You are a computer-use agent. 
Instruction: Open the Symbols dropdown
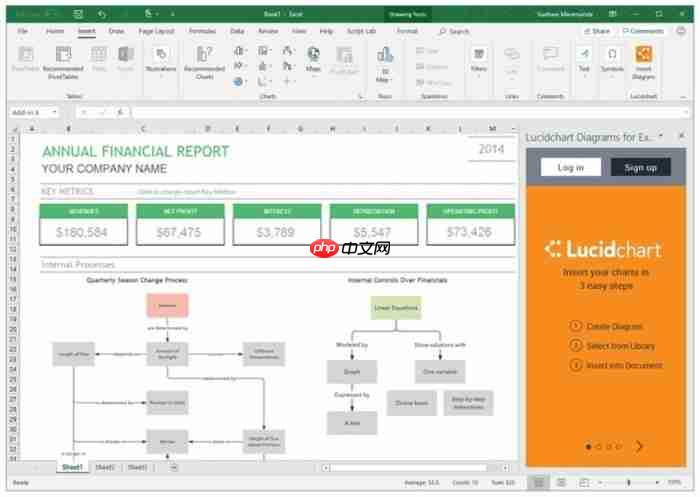(x=612, y=62)
